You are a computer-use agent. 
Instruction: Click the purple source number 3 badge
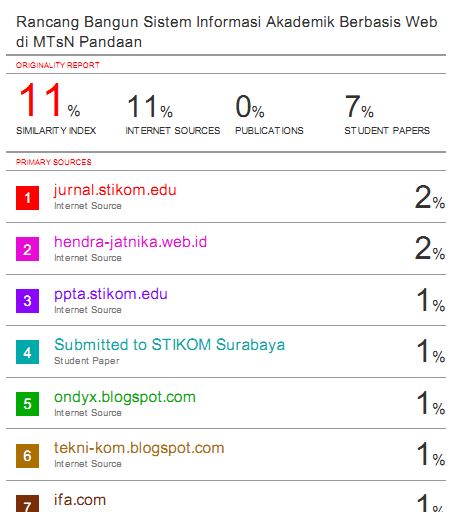tap(27, 301)
